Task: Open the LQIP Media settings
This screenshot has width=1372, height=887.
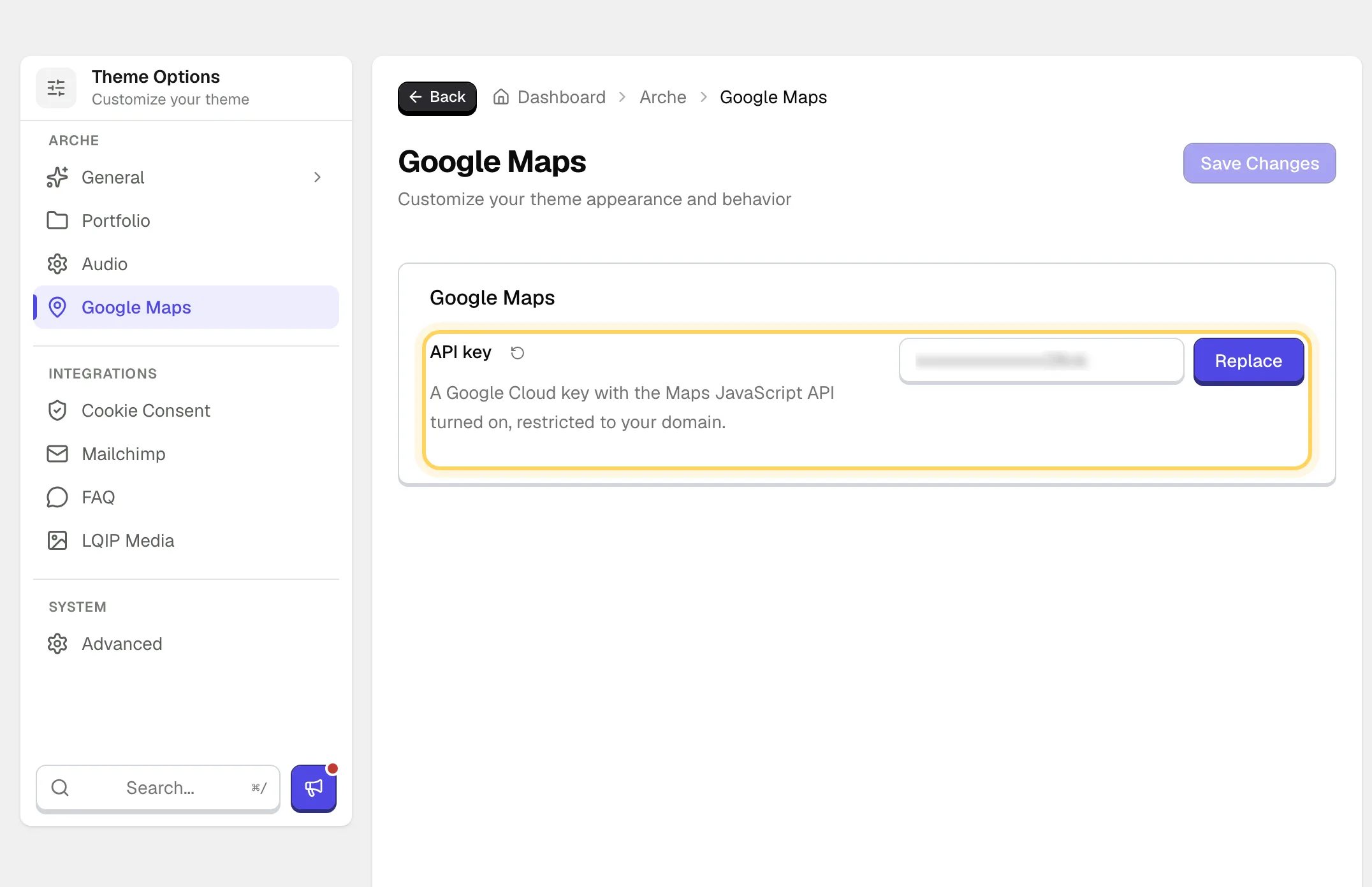Action: [x=186, y=540]
